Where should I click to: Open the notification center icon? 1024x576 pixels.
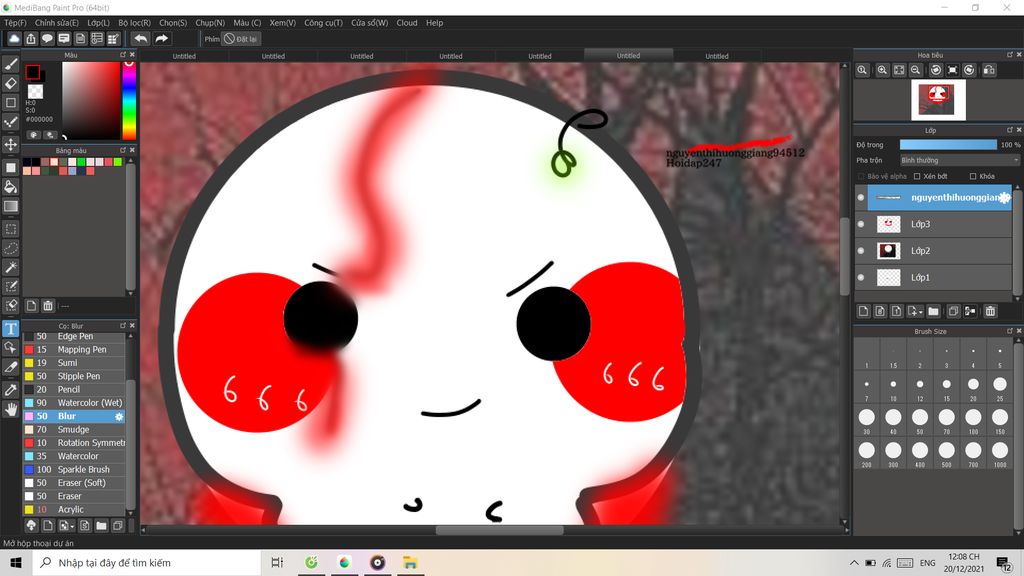coord(1004,562)
